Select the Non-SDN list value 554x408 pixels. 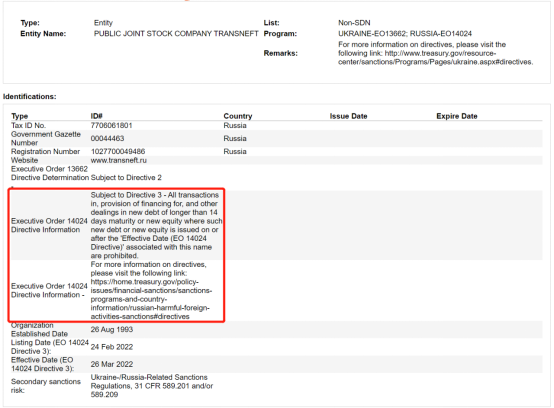[354, 23]
